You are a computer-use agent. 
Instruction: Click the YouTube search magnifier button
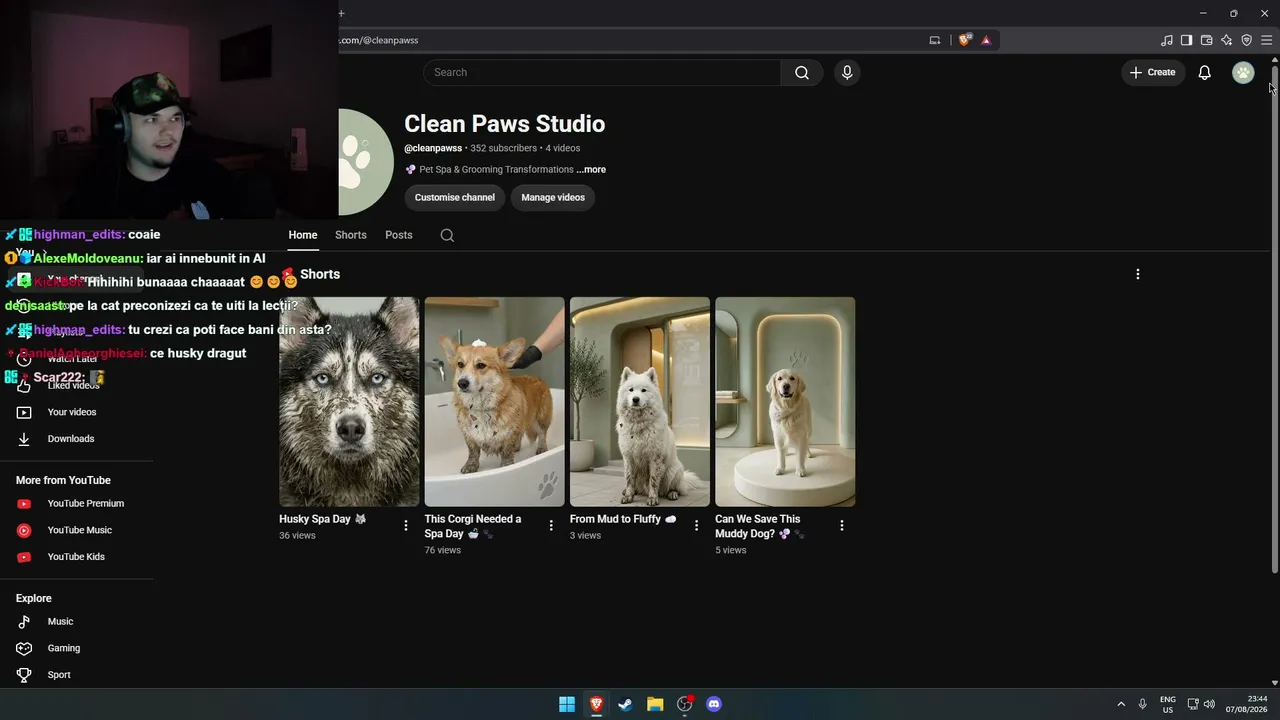(802, 72)
